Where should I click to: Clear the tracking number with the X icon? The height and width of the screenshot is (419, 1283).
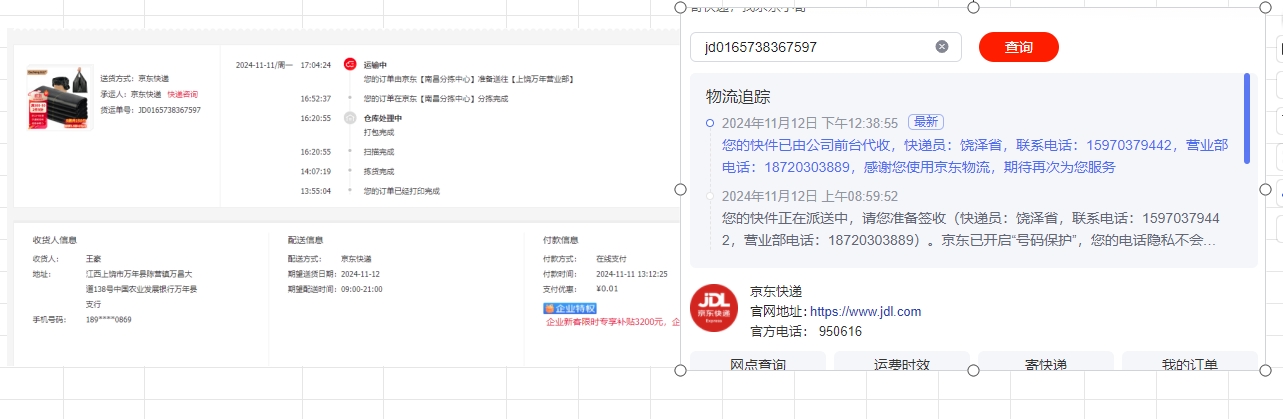pyautogui.click(x=941, y=47)
